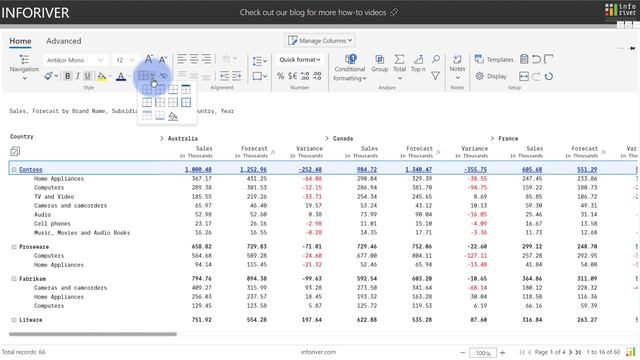Open the Conditional formatting dropdown

point(350,68)
